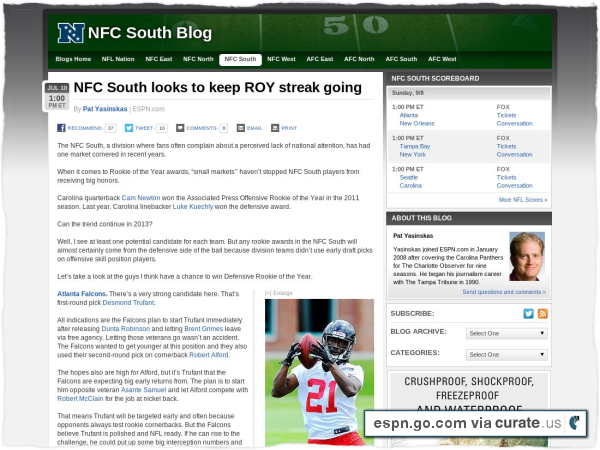This screenshot has width=600, height=450.
Task: Open the AFC East tab
Action: [x=320, y=59]
